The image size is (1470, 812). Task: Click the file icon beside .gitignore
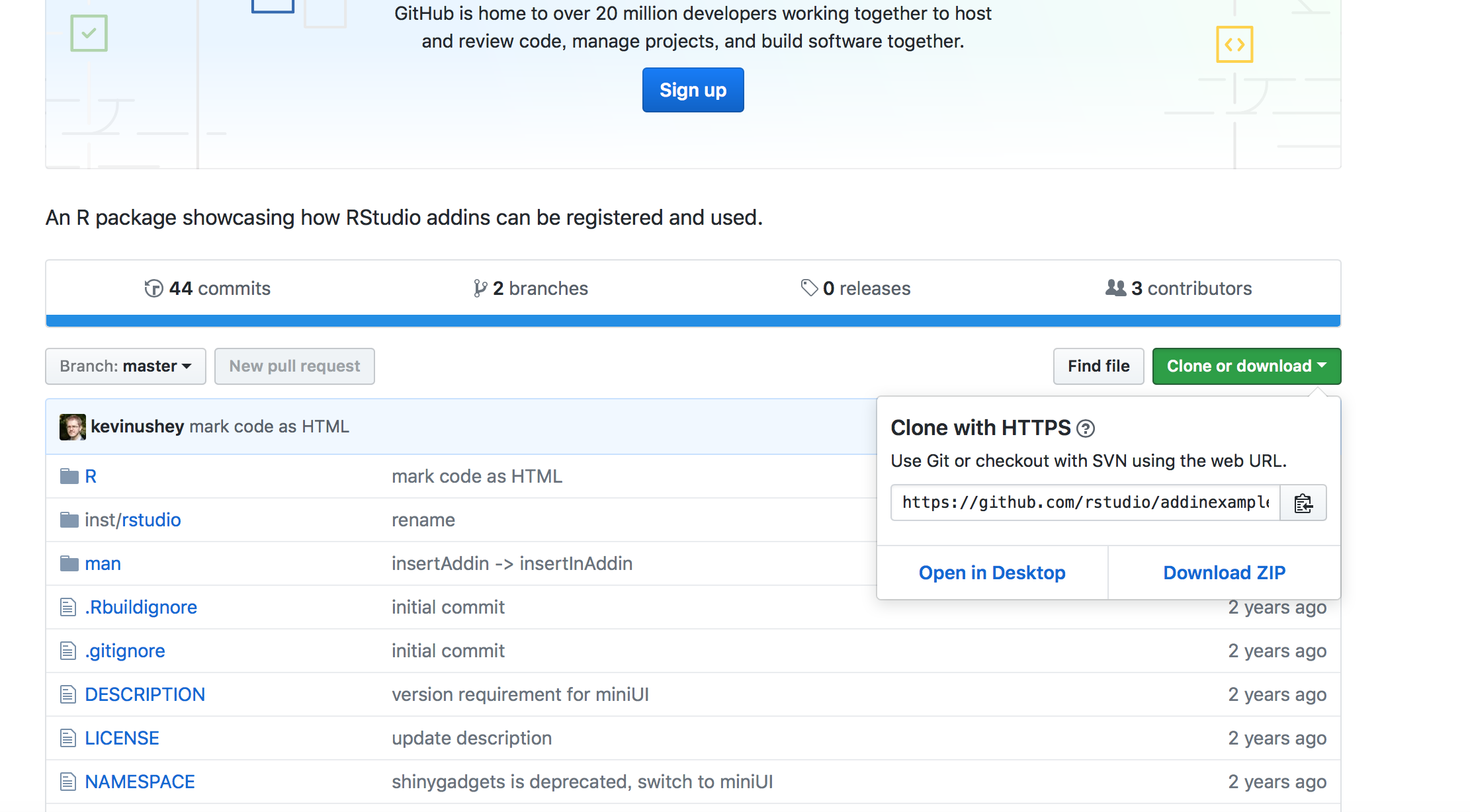[68, 651]
